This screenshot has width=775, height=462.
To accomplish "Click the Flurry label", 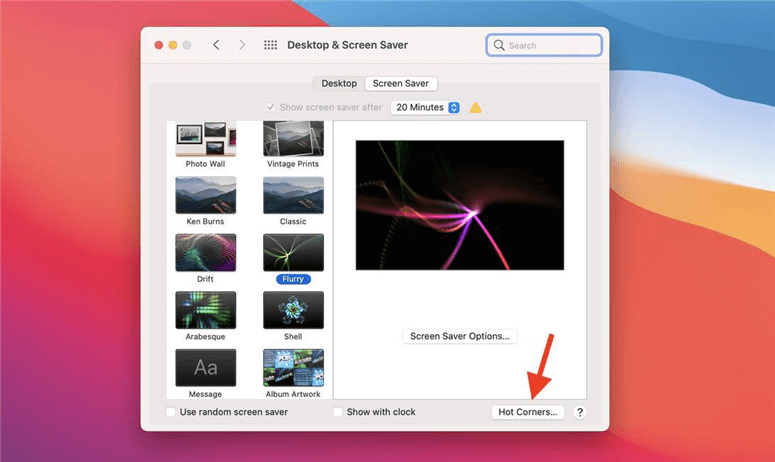I will tap(293, 279).
